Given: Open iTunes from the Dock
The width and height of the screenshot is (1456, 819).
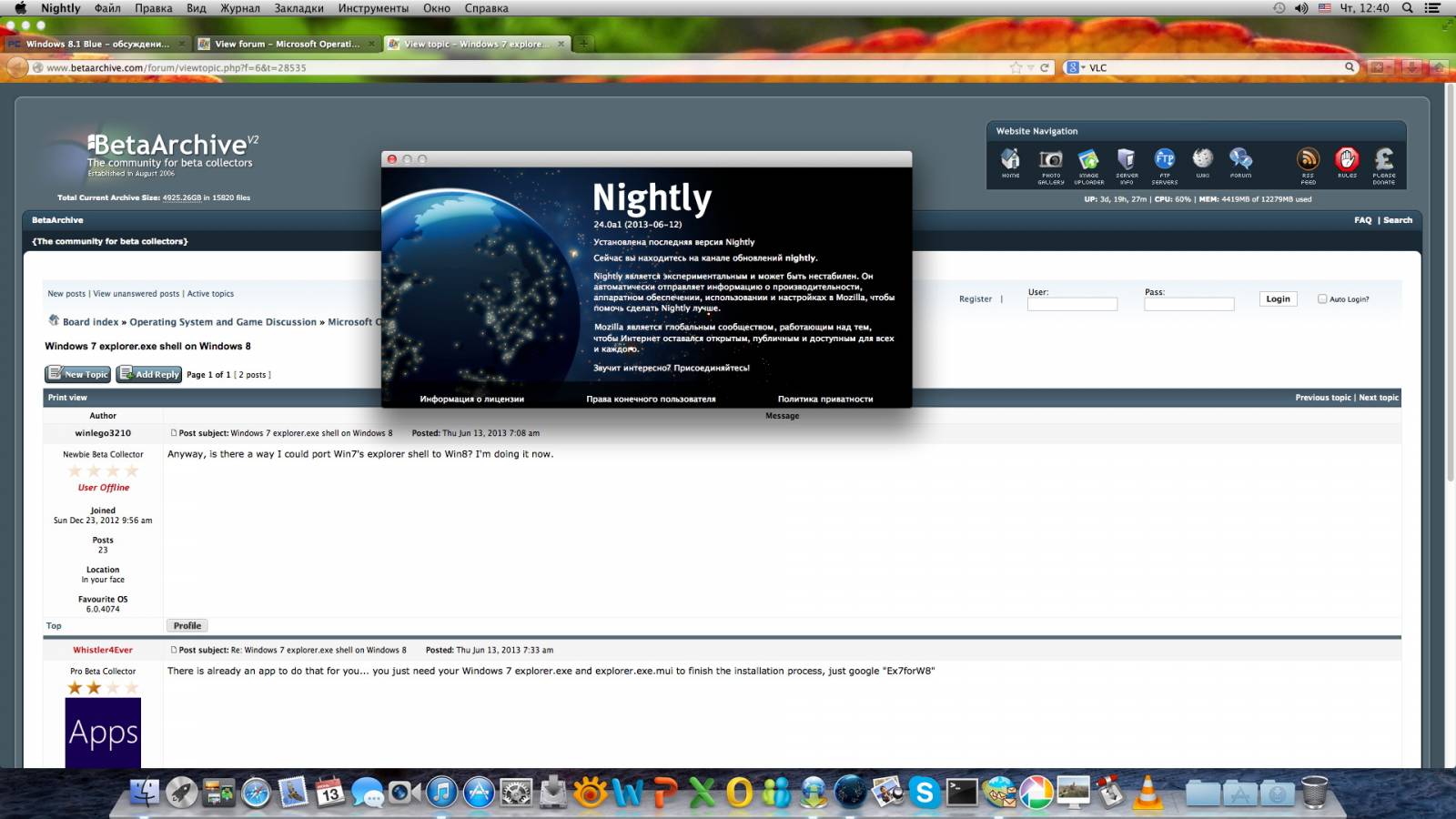Looking at the screenshot, I should coord(441,793).
